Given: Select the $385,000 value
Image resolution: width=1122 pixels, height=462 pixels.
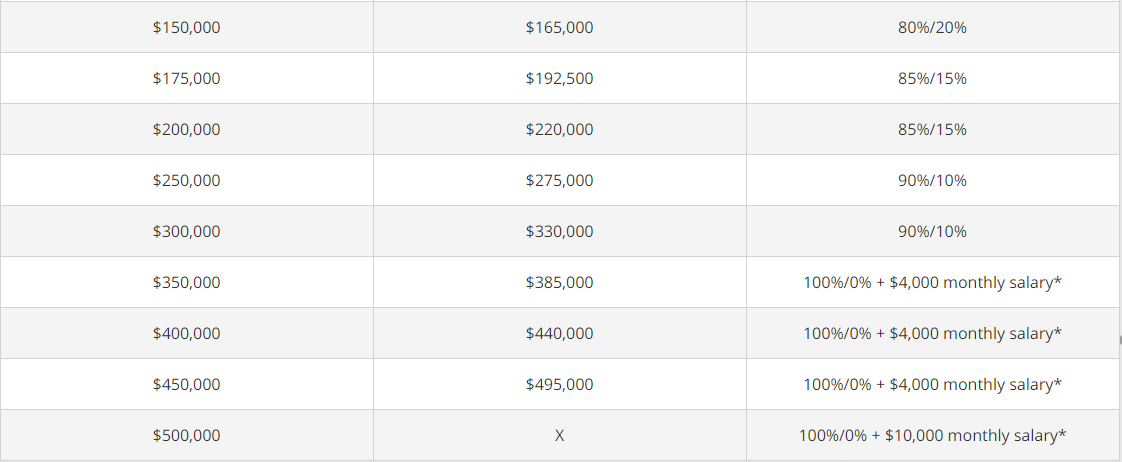Looking at the screenshot, I should point(559,283).
